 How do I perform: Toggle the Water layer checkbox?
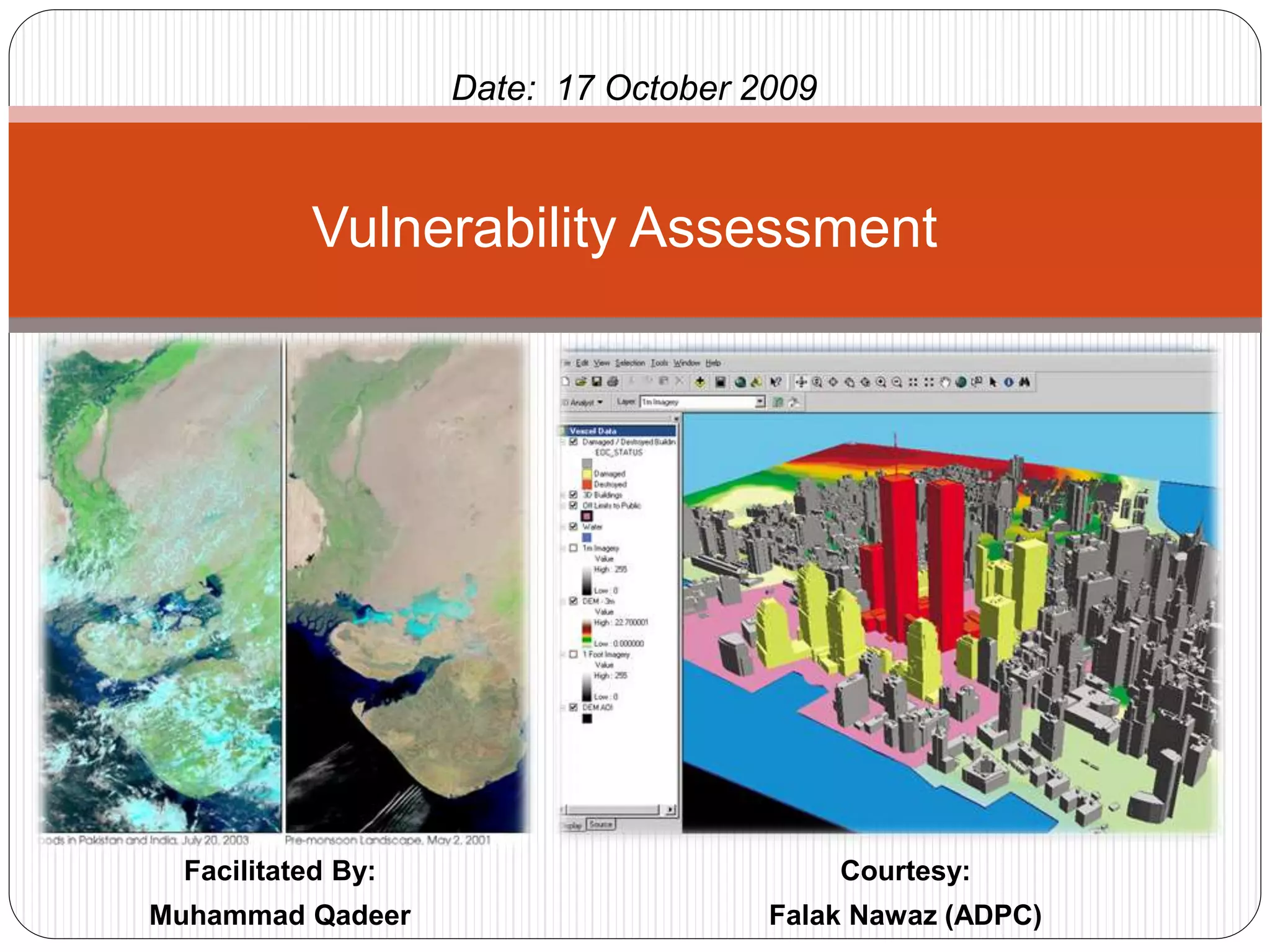tap(574, 527)
